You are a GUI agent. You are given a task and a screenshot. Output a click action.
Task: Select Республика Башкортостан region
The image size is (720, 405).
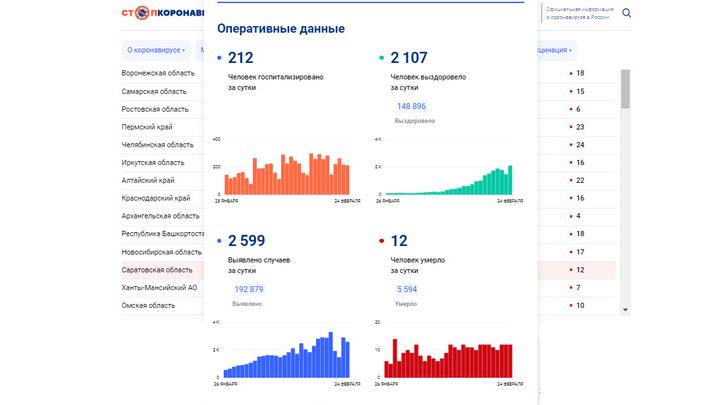(162, 234)
